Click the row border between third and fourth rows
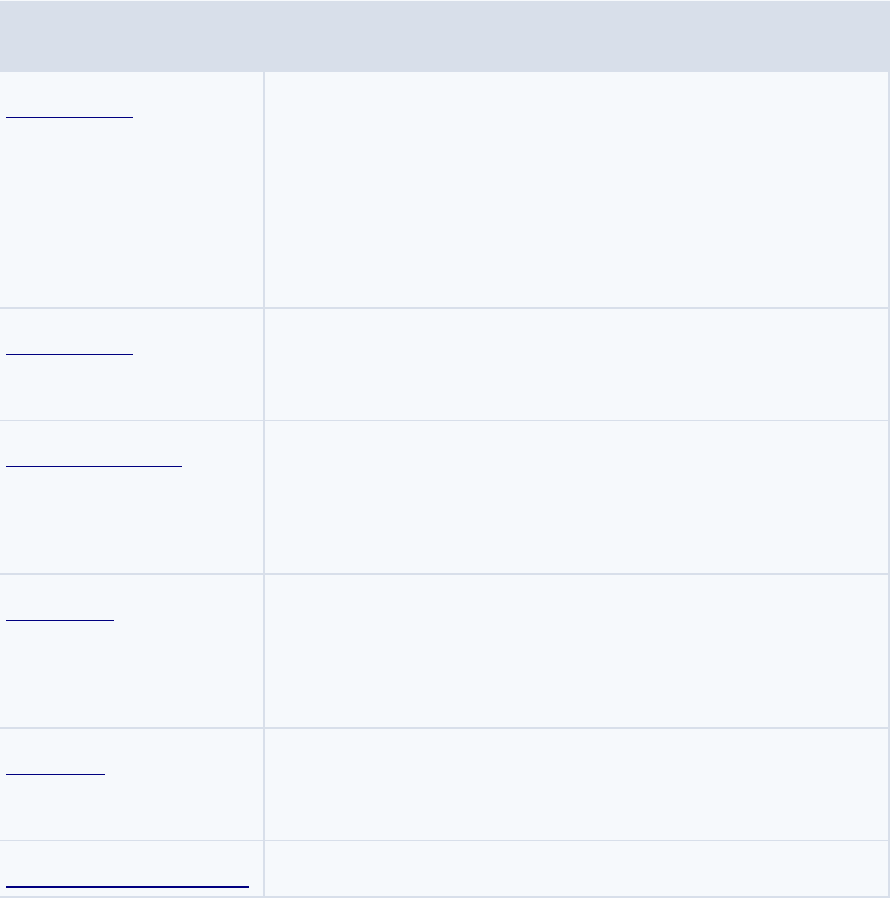 tap(444, 573)
